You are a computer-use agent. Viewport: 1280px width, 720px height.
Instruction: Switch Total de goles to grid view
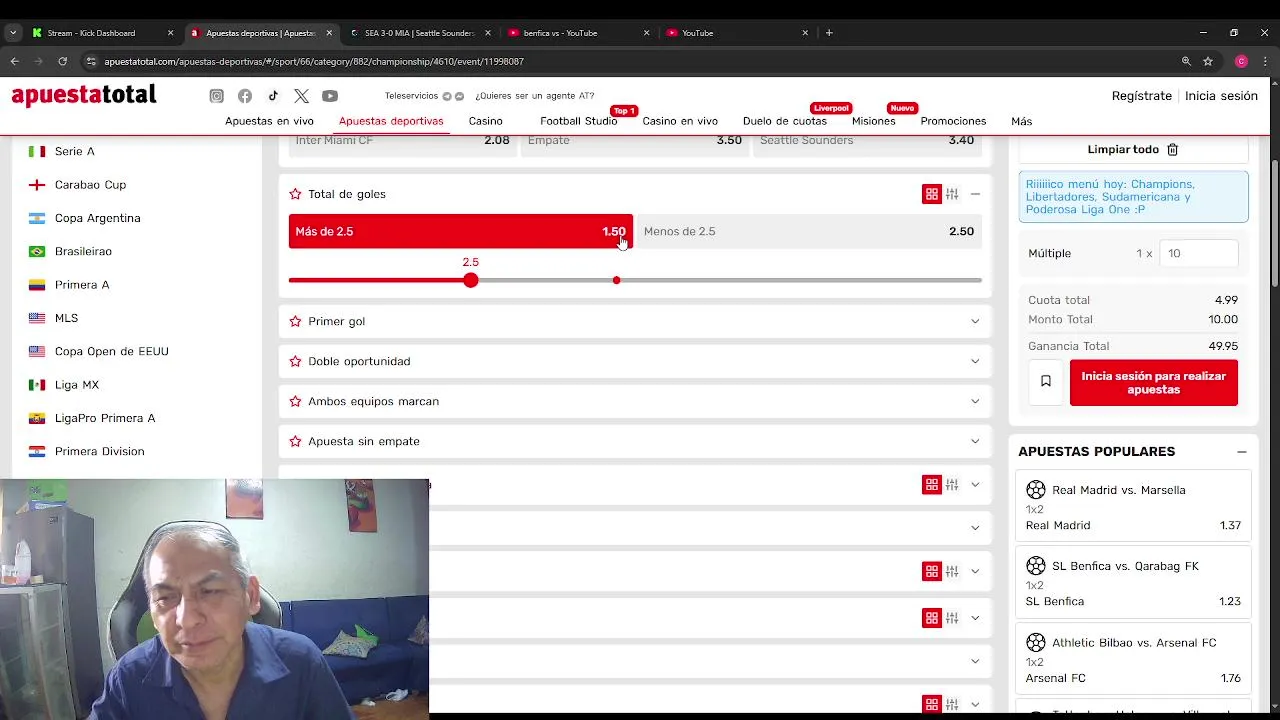click(932, 194)
